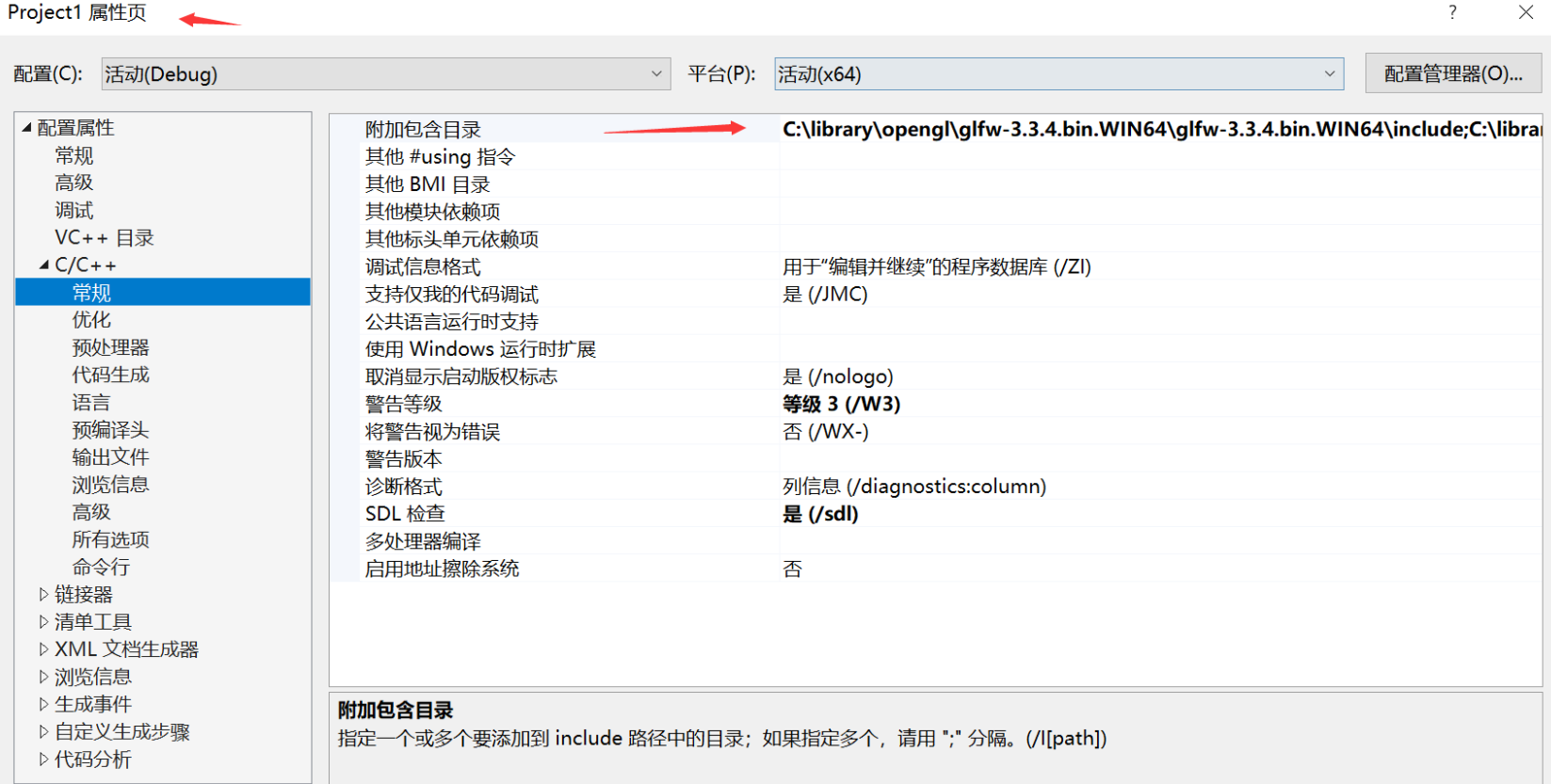Select highlighted 常规 under C/C++

click(x=163, y=292)
